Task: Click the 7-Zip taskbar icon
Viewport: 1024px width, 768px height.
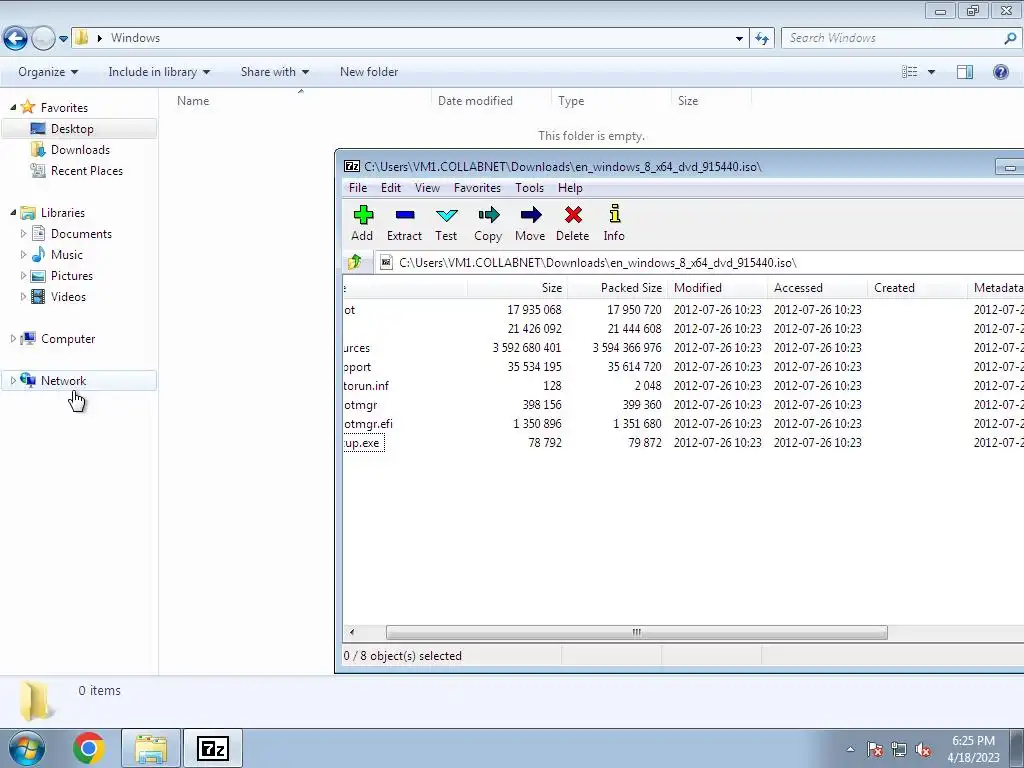Action: click(213, 748)
